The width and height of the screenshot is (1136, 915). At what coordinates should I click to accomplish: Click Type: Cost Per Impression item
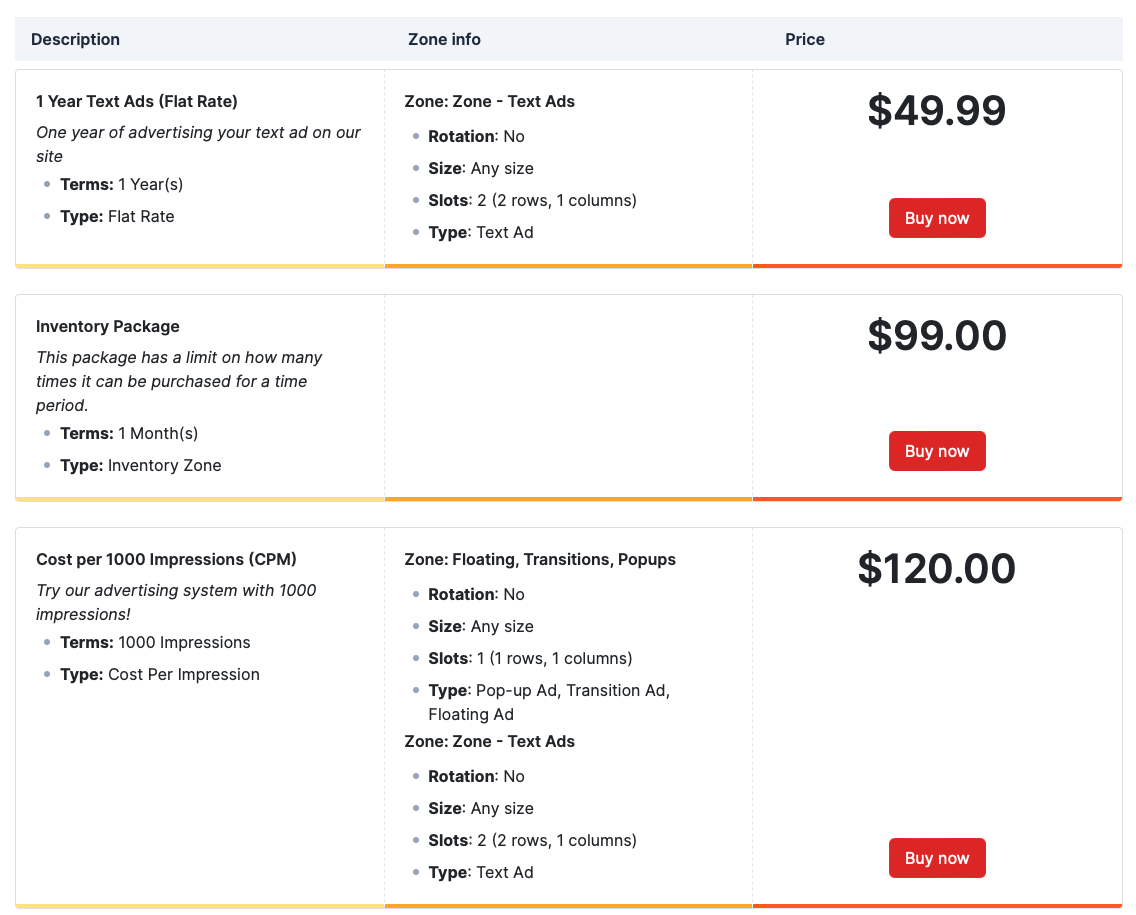159,674
